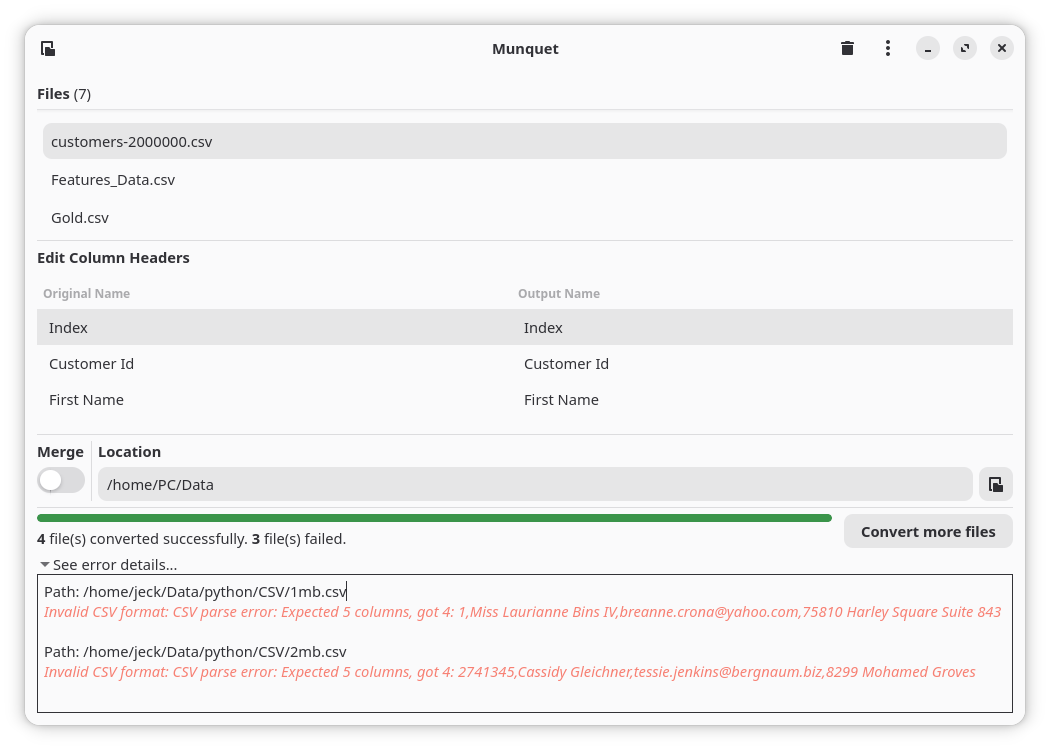Maximize the Munquet window
Screen dimensions: 1050x750
click(x=964, y=48)
